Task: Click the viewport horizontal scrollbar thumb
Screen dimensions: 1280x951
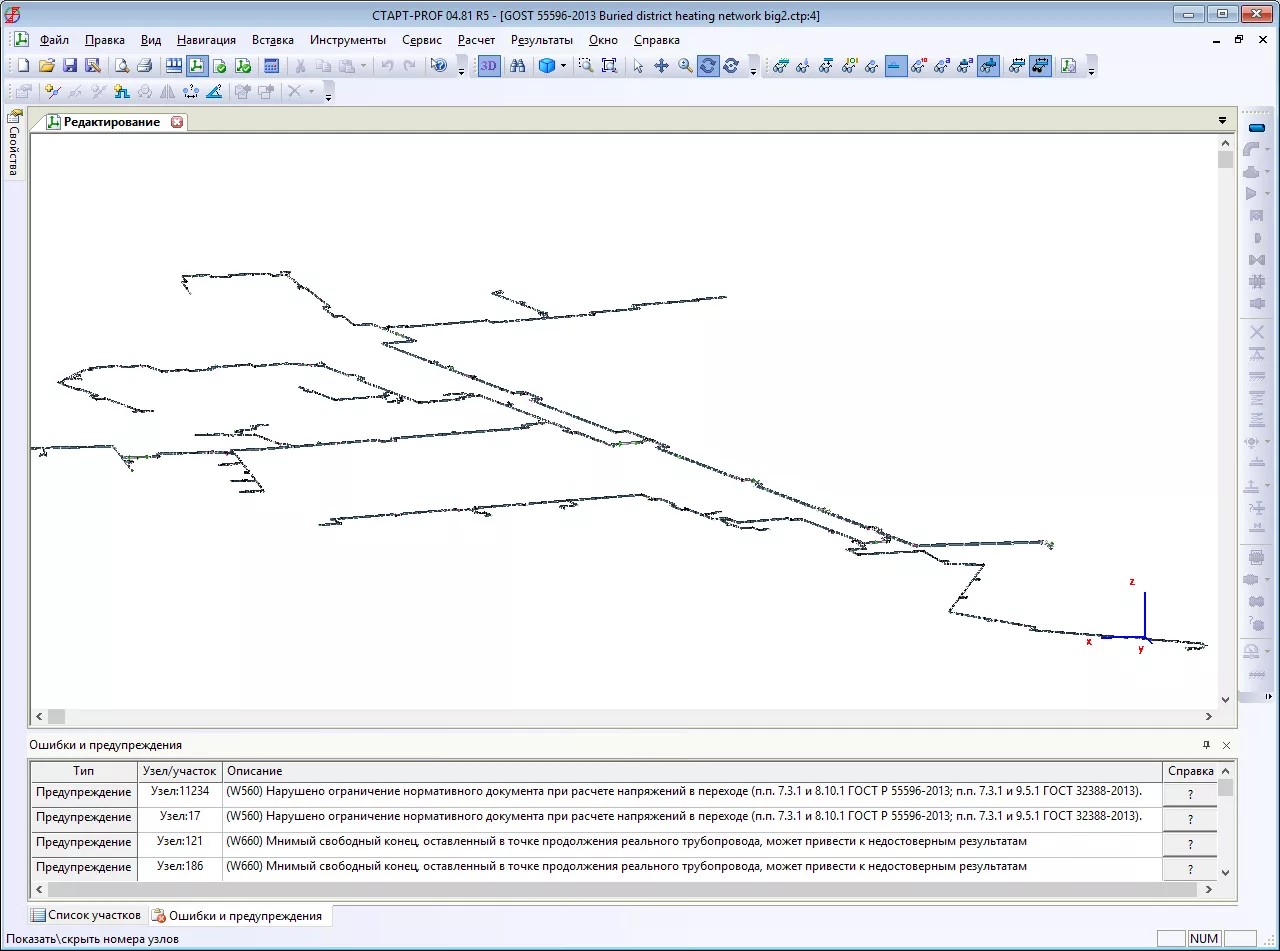Action: [x=56, y=716]
